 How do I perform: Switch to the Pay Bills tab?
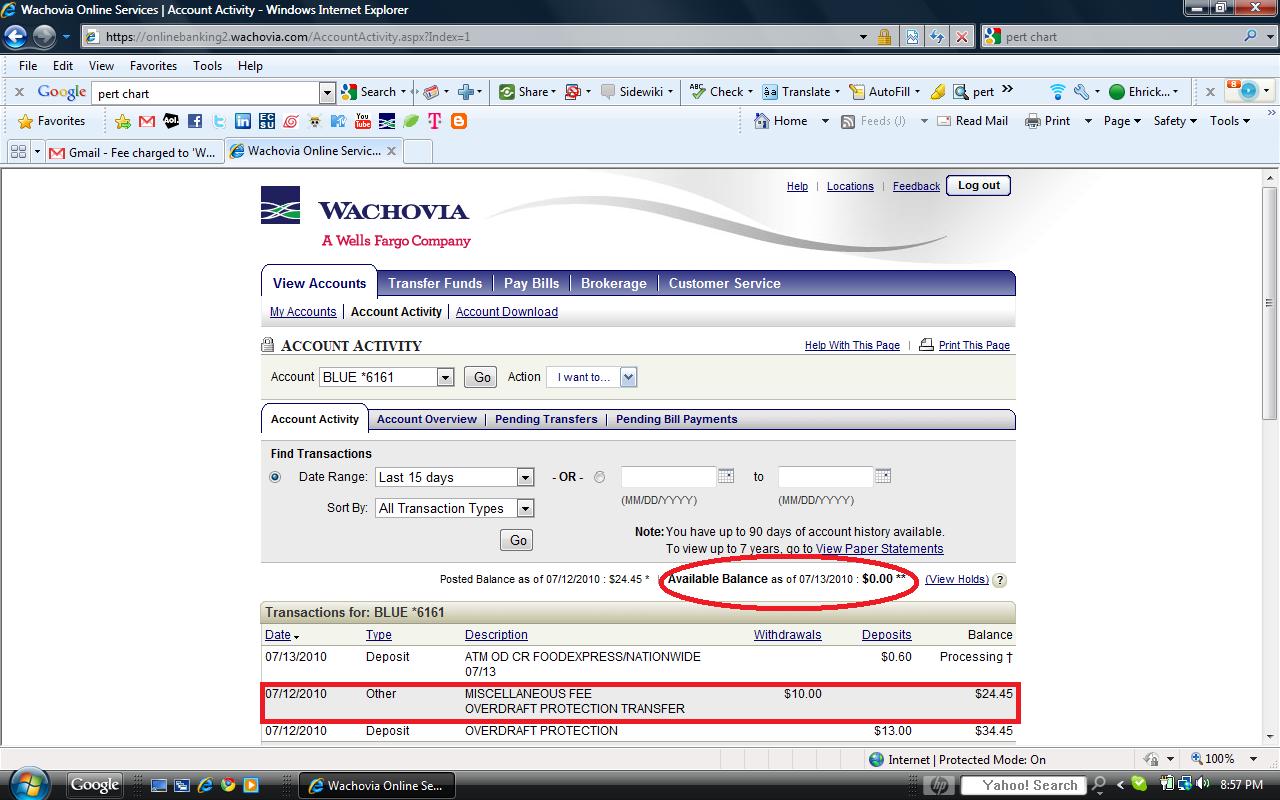(532, 283)
